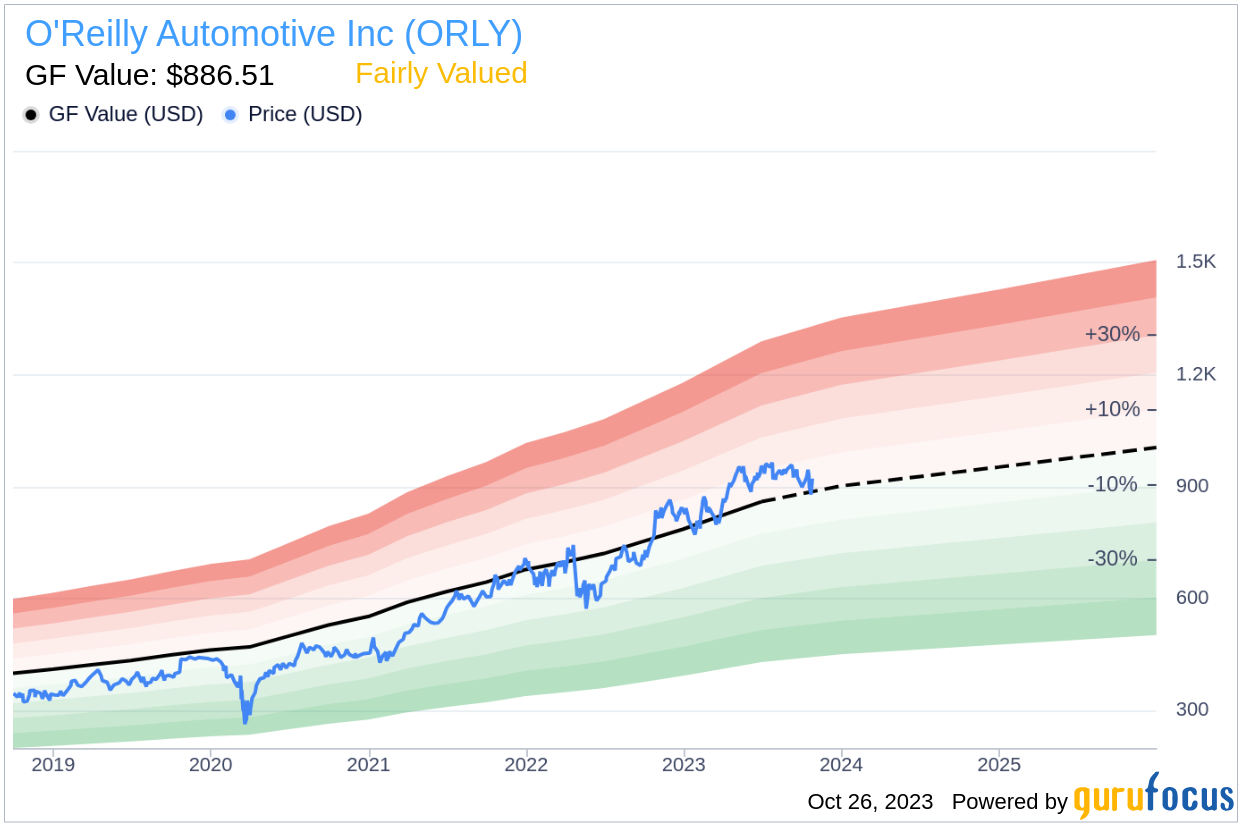1242x826 pixels.
Task: Select the 2025 x-axis label
Action: point(998,766)
